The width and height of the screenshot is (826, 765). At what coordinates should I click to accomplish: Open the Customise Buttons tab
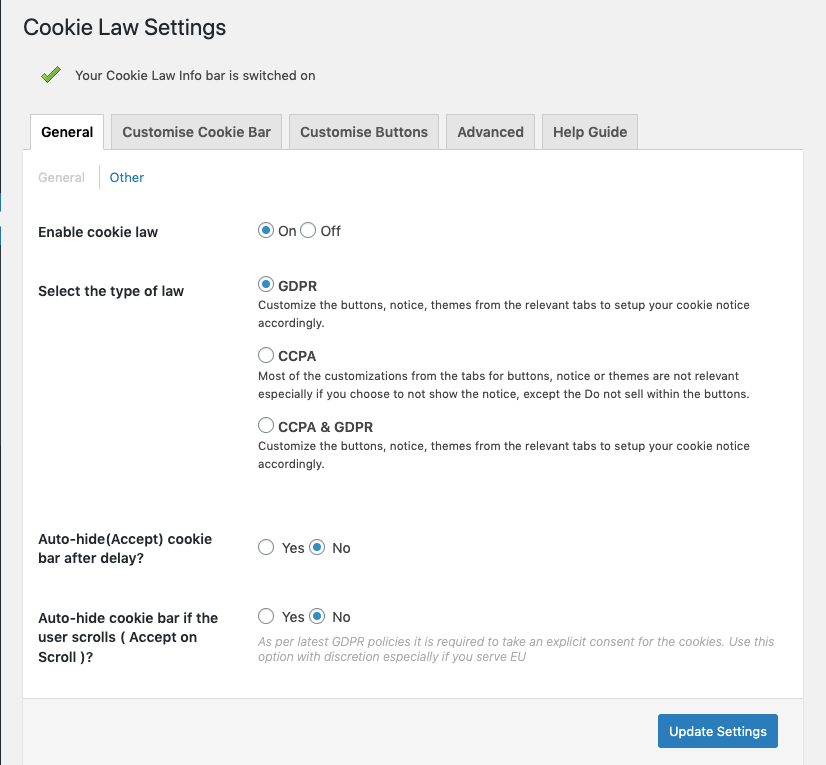[364, 132]
